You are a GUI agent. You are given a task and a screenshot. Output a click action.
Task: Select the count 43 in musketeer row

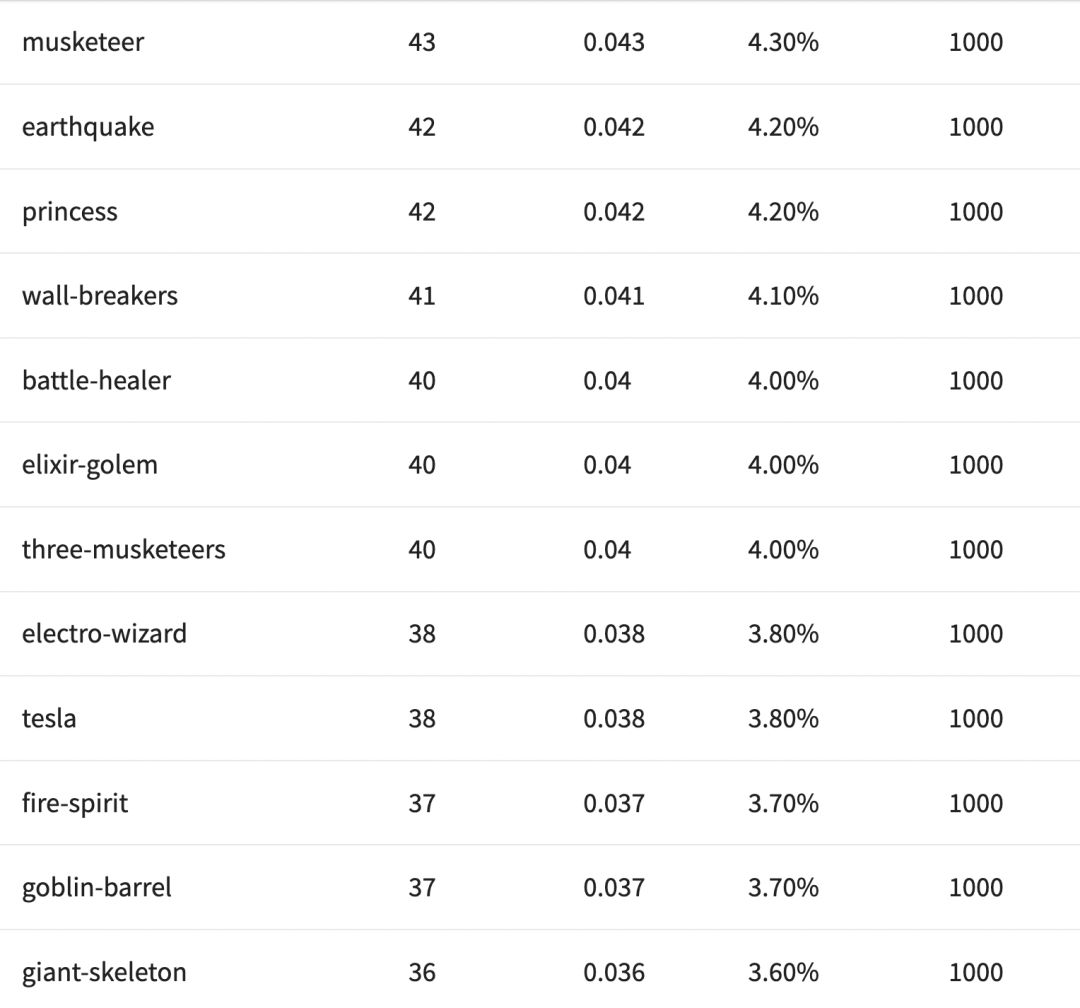[x=422, y=42]
